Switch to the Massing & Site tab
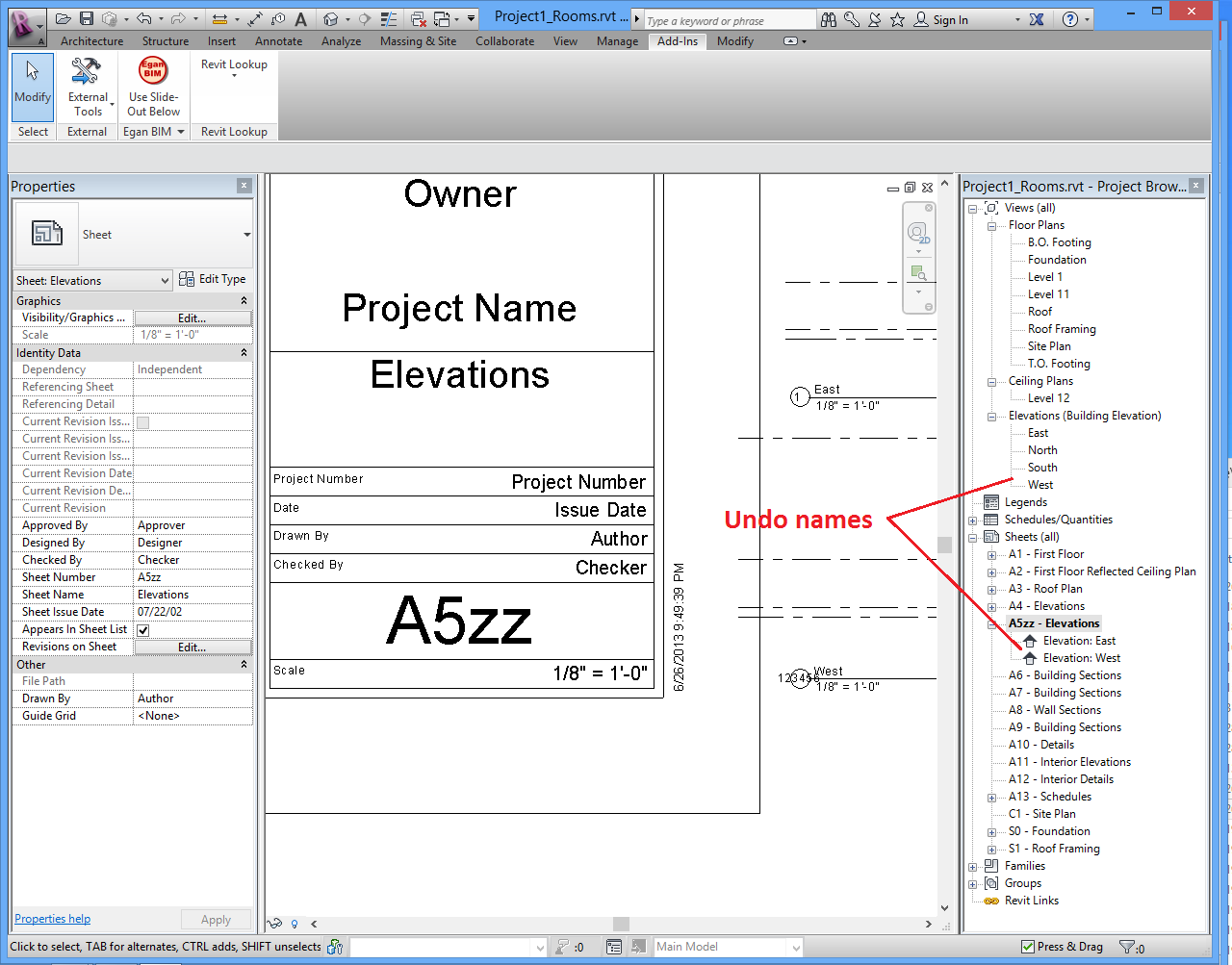The height and width of the screenshot is (965, 1232). click(x=418, y=41)
